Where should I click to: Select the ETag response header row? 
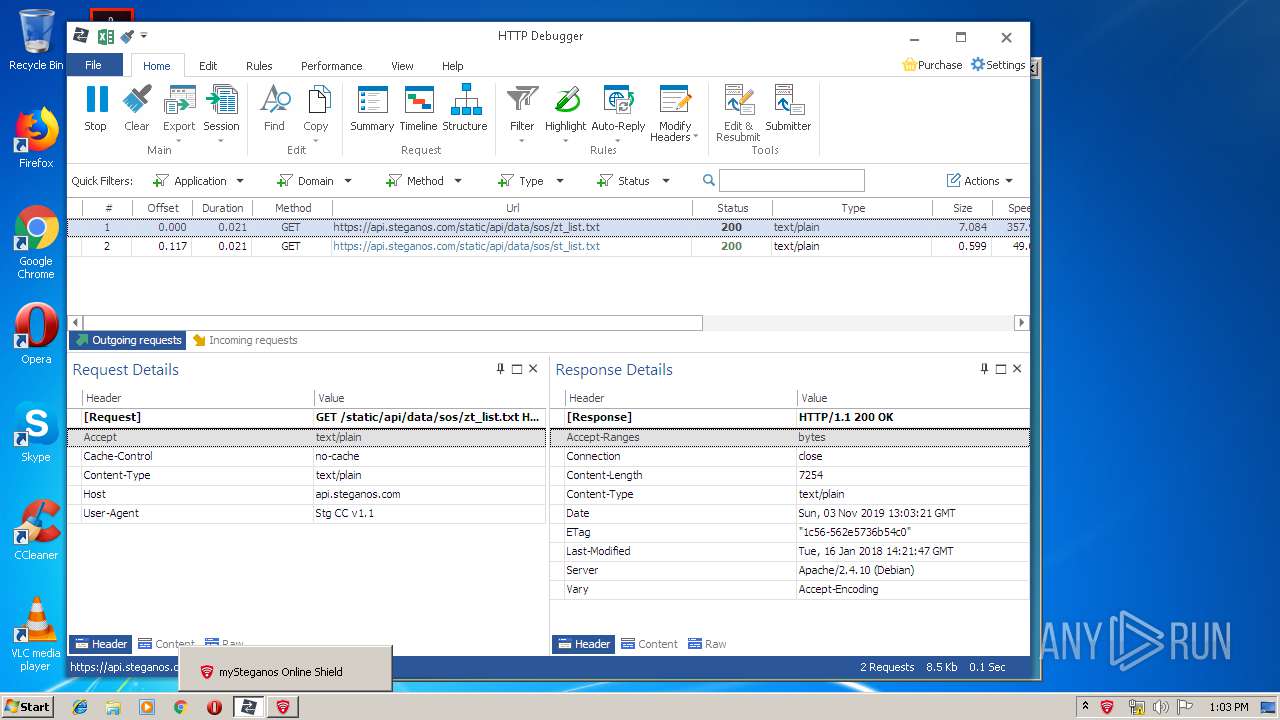coord(790,532)
